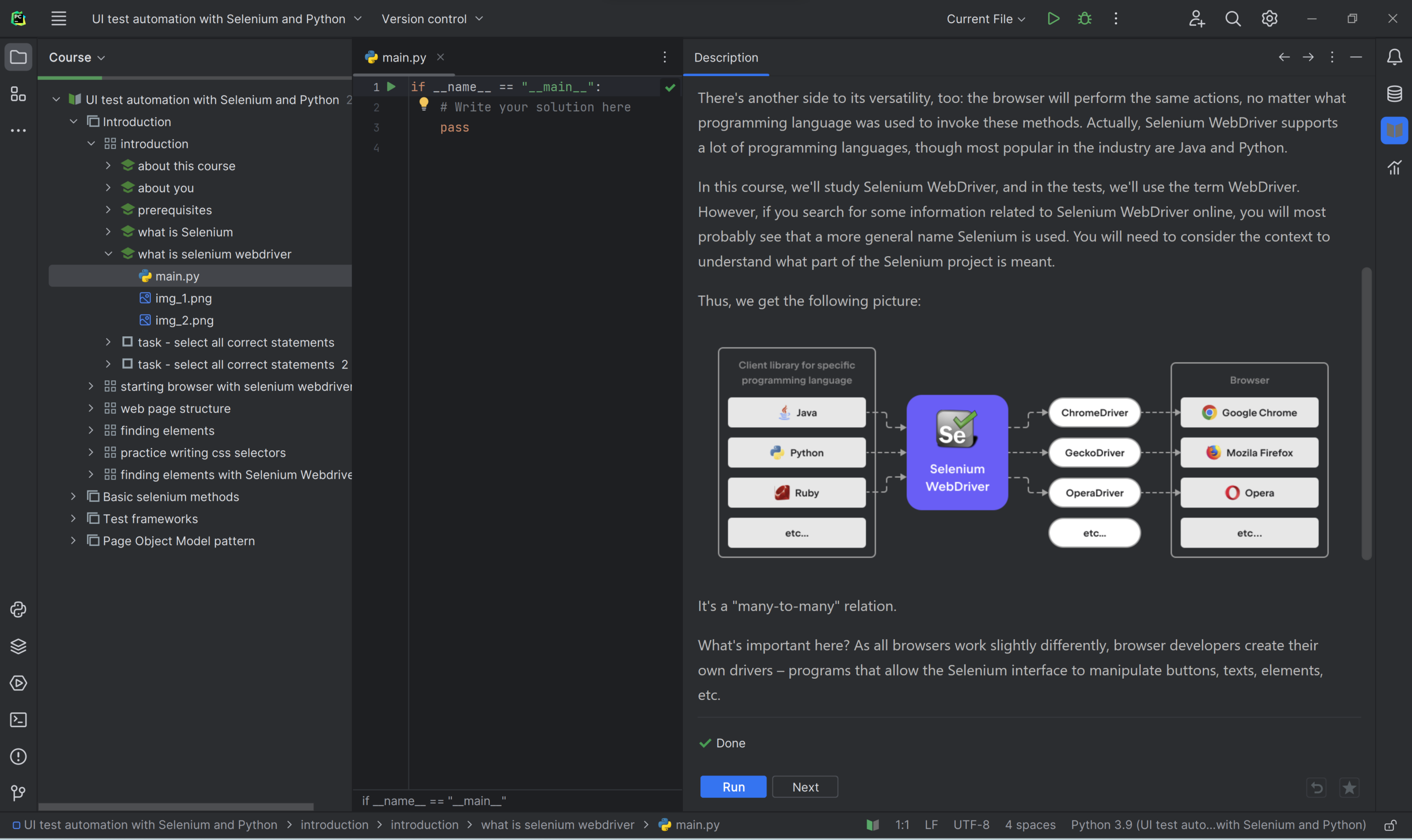
Task: Open the Structure tool window icon
Action: [x=18, y=93]
